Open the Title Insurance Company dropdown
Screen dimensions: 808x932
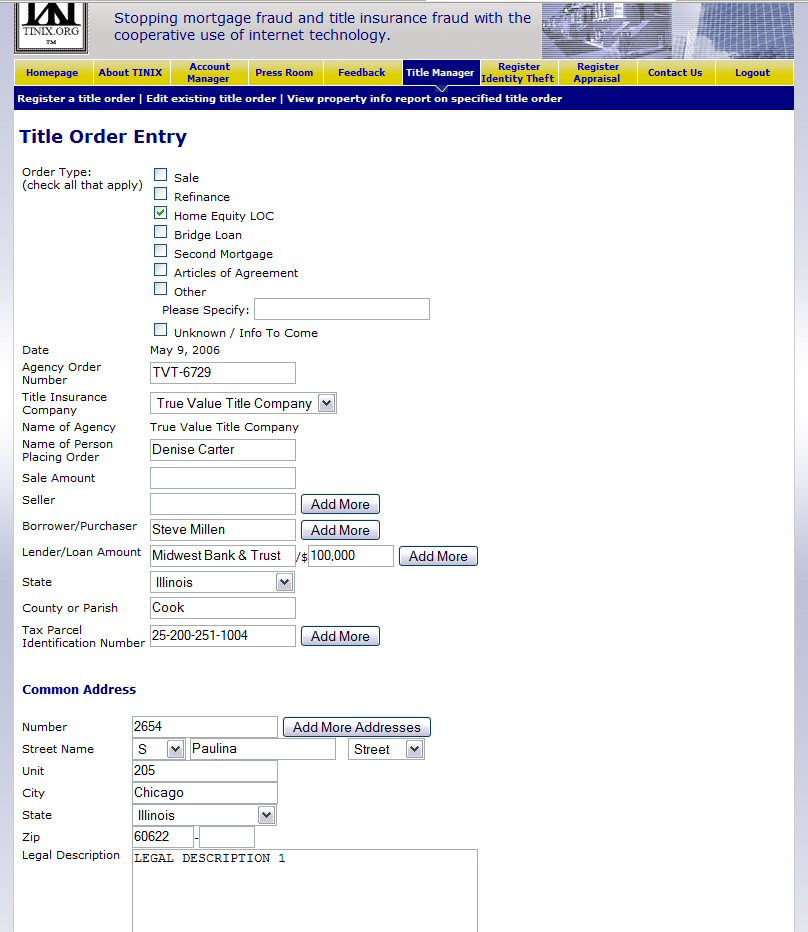click(243, 404)
